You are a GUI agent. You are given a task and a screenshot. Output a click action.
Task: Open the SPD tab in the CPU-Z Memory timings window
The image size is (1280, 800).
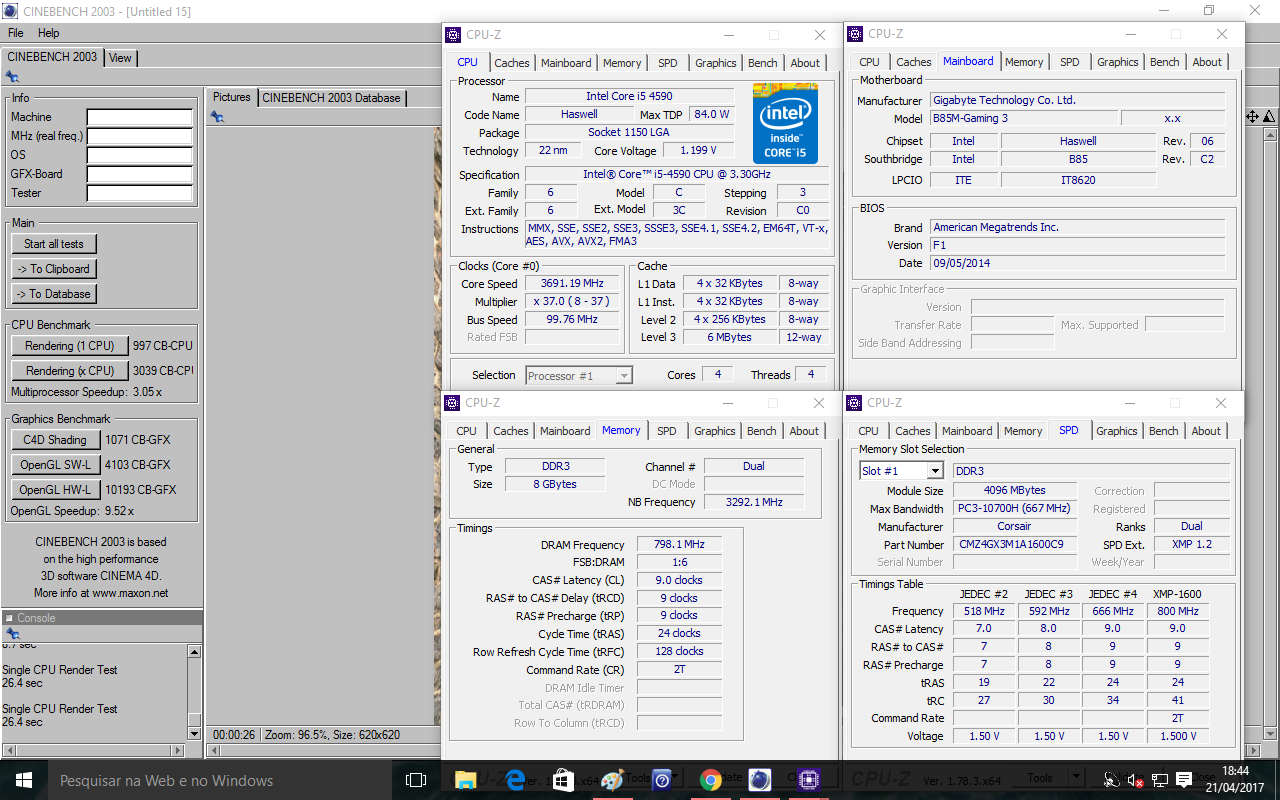click(667, 431)
